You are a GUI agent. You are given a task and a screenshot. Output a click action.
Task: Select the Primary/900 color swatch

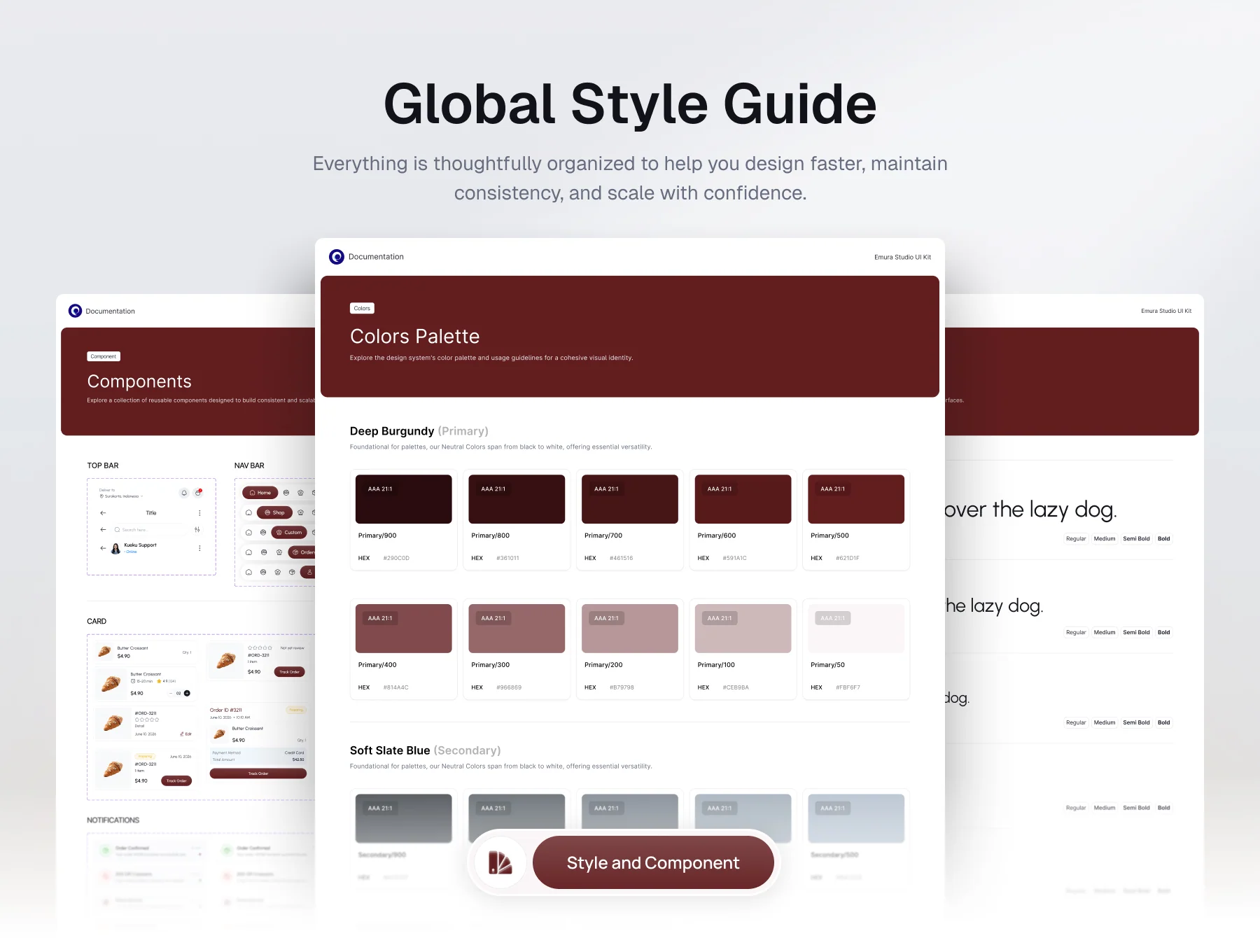point(404,499)
